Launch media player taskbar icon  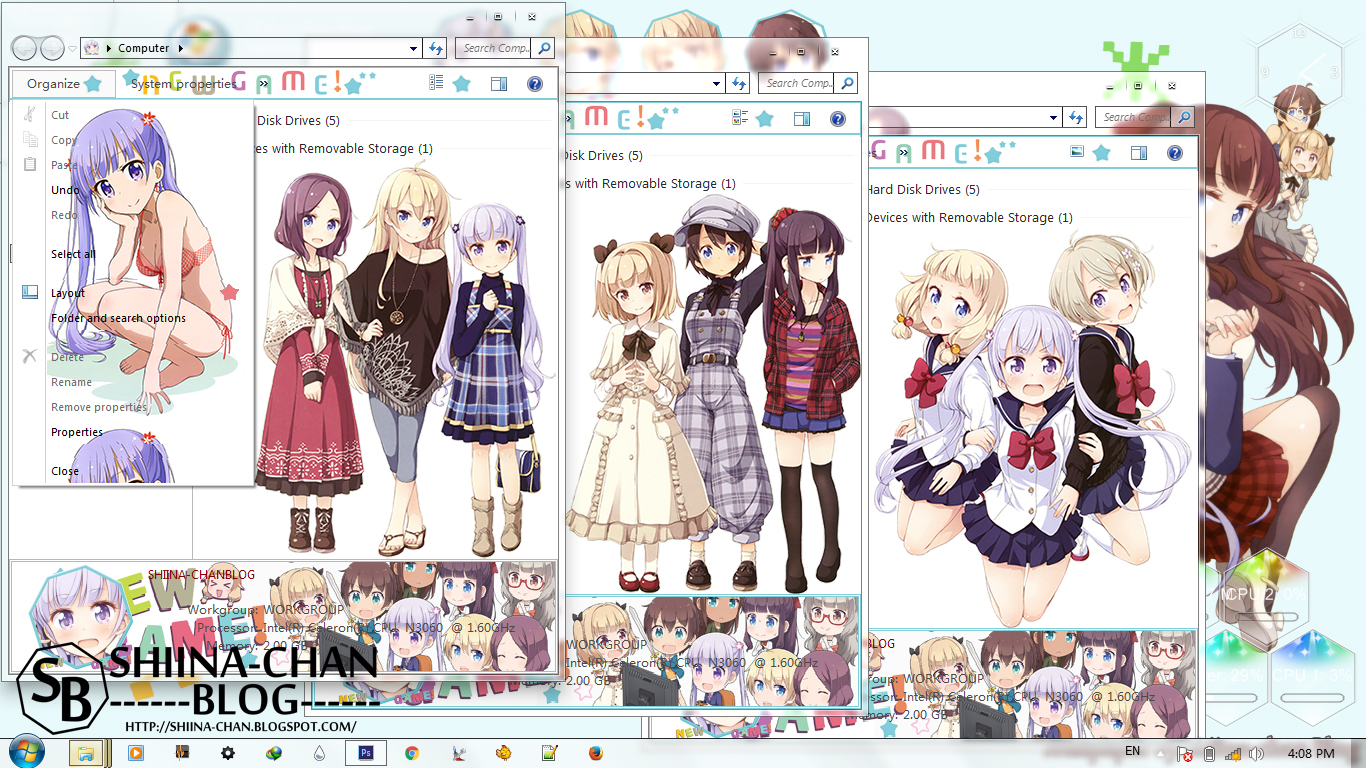(135, 753)
